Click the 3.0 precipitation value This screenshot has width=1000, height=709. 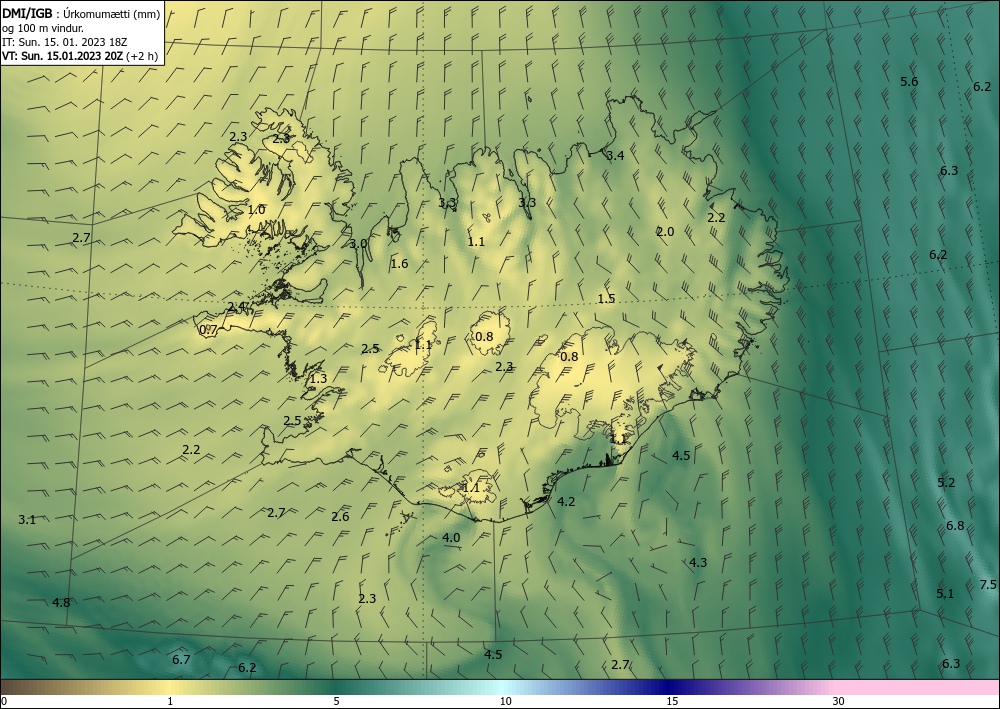[x=358, y=244]
